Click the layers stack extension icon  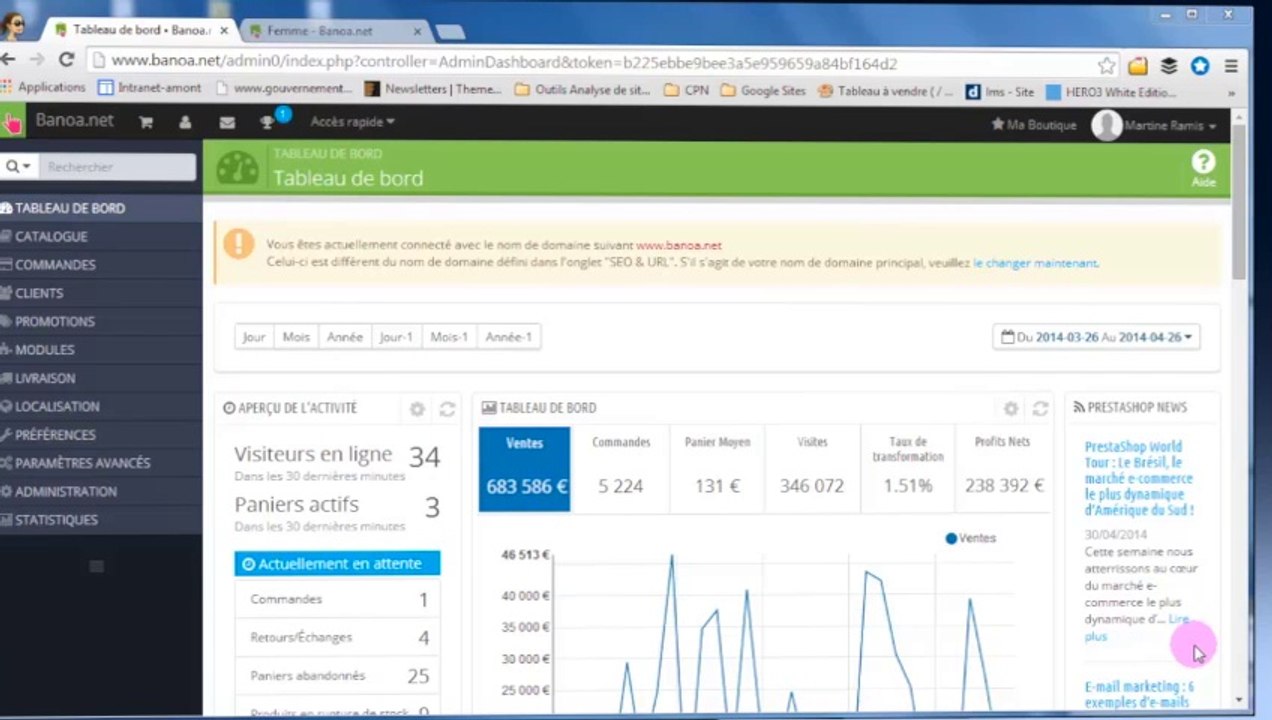[1169, 66]
